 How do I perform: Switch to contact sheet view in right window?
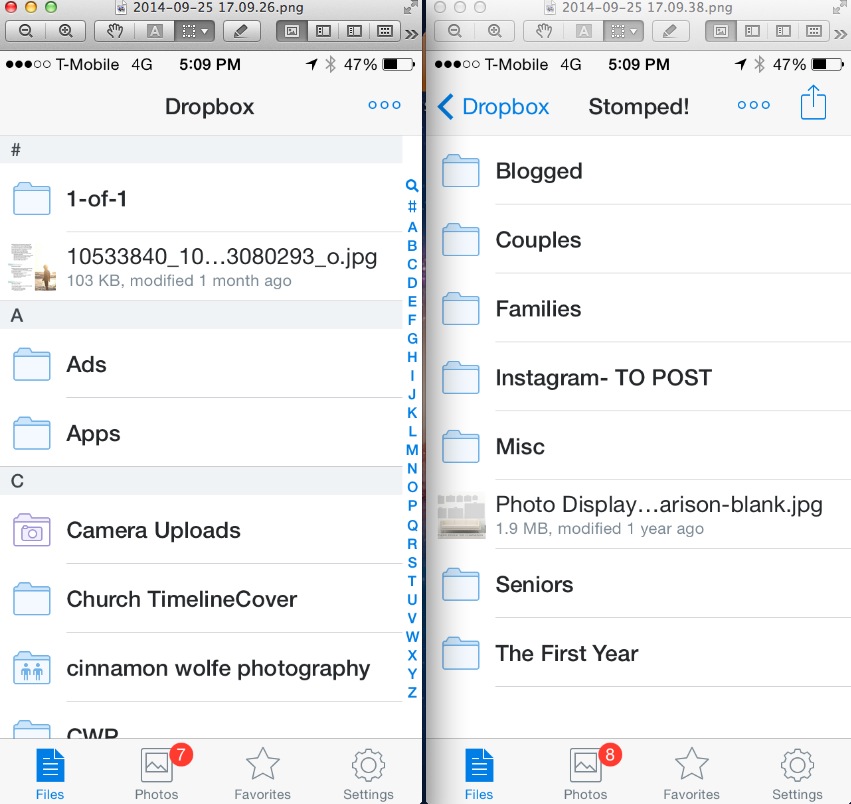coord(814,31)
